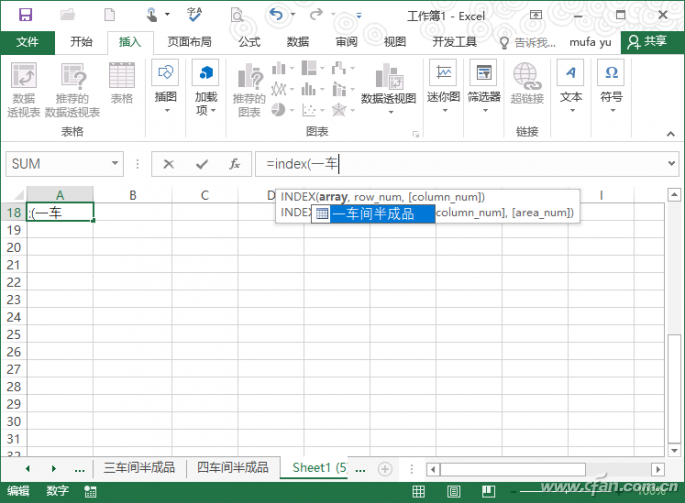
Task: Click the vertical scrollbar up arrow
Action: coord(674,194)
